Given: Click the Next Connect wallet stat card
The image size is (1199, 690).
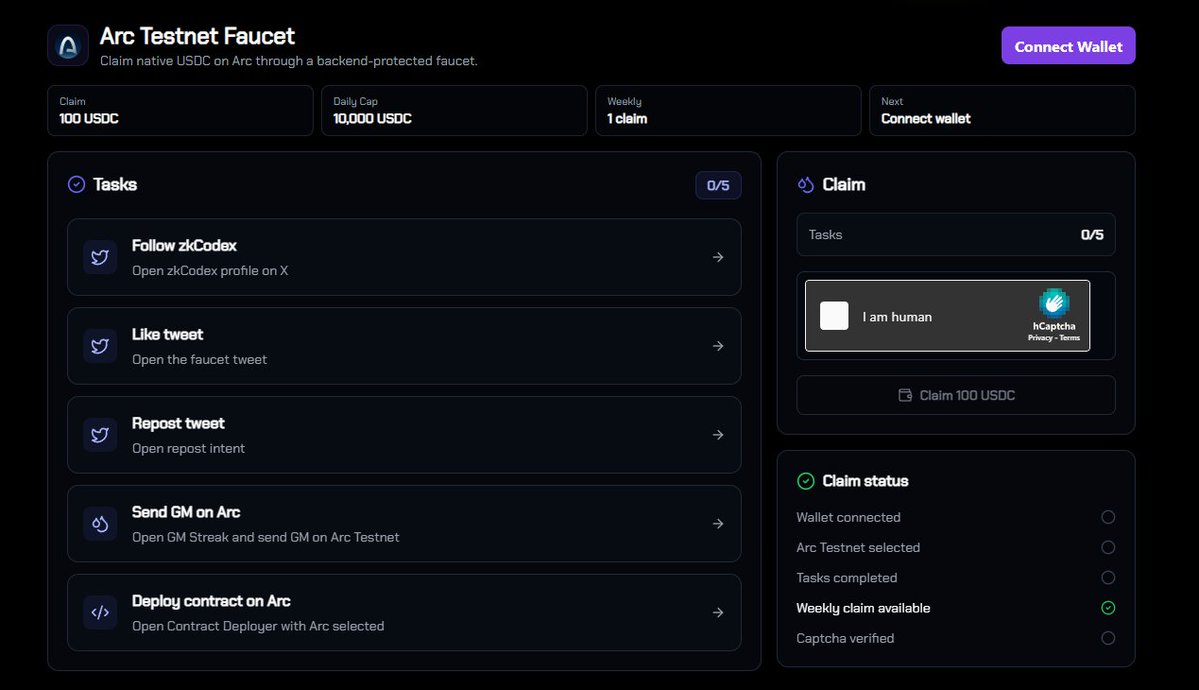Looking at the screenshot, I should point(1002,110).
